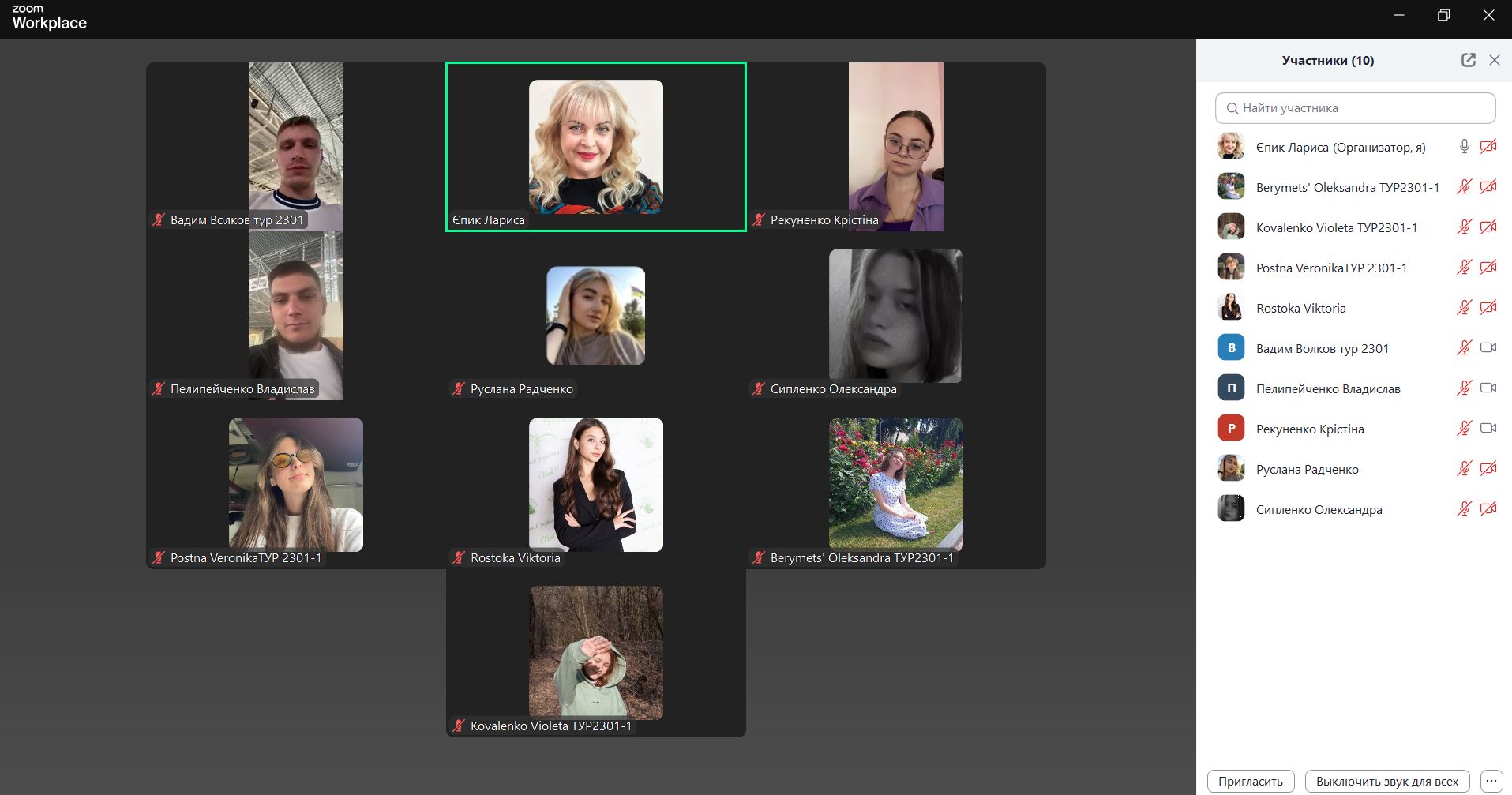
Task: Click Сипленко Олександра profile picture tile
Action: [896, 316]
